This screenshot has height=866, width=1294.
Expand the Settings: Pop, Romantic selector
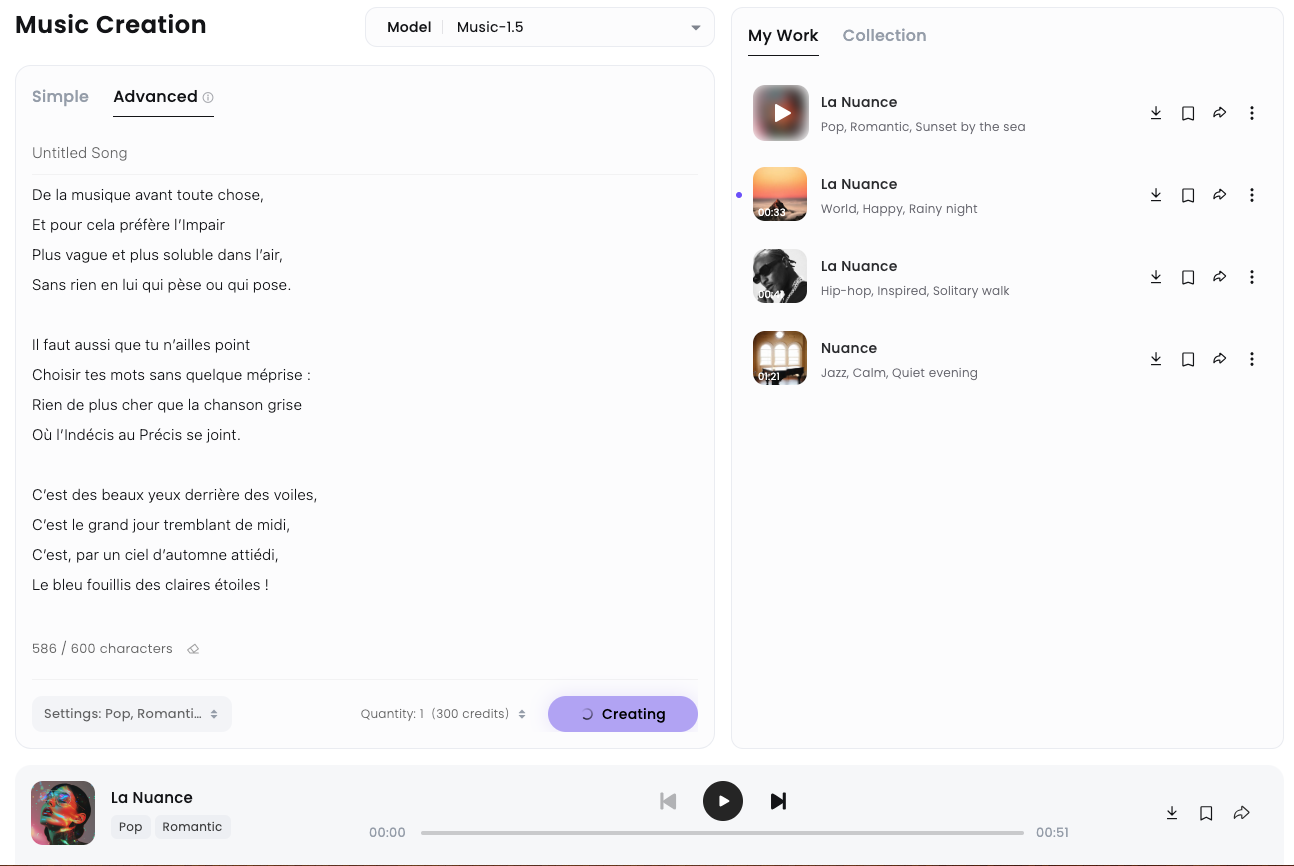[x=131, y=714]
